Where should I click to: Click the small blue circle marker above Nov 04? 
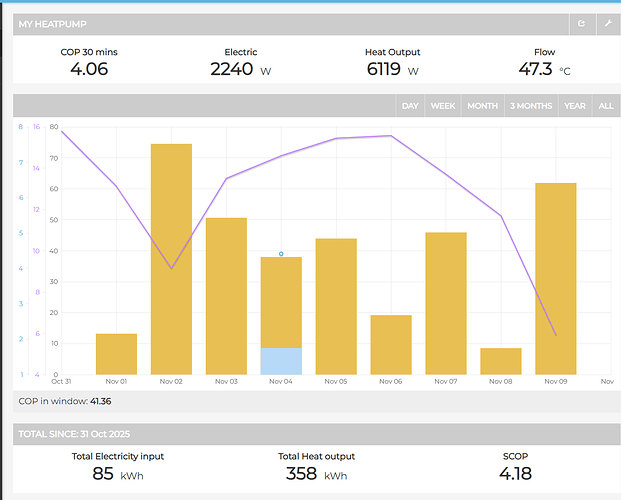tap(281, 254)
